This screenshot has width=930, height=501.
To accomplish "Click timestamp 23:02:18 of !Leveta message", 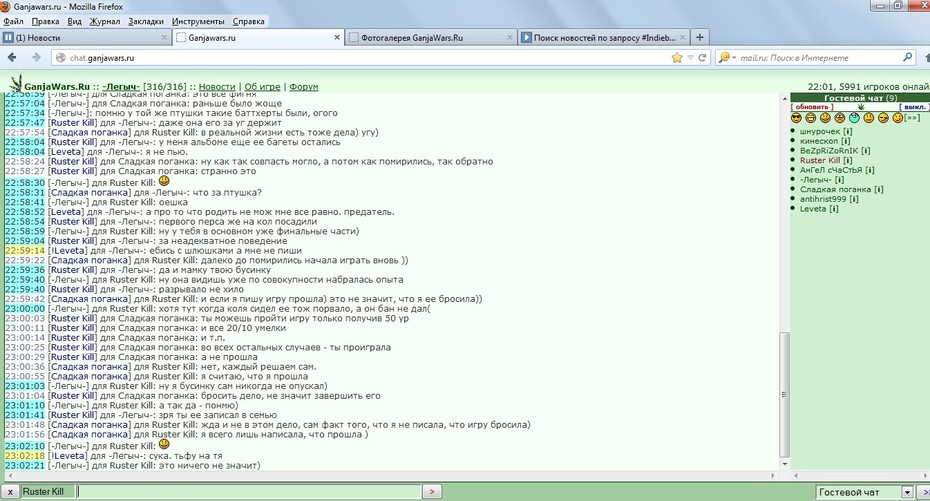I will click(24, 456).
